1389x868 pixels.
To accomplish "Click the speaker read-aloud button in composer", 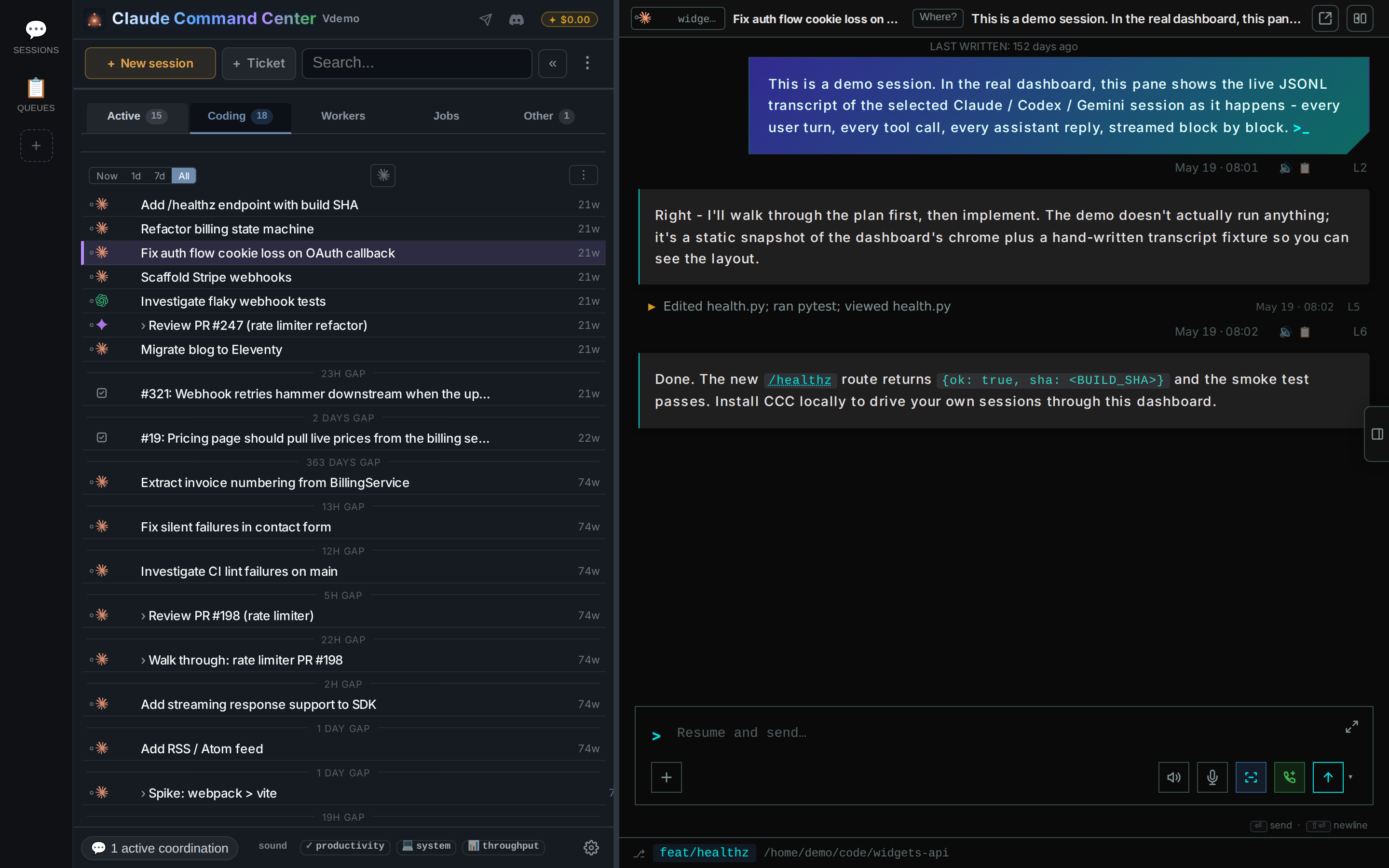I will pos(1174,777).
